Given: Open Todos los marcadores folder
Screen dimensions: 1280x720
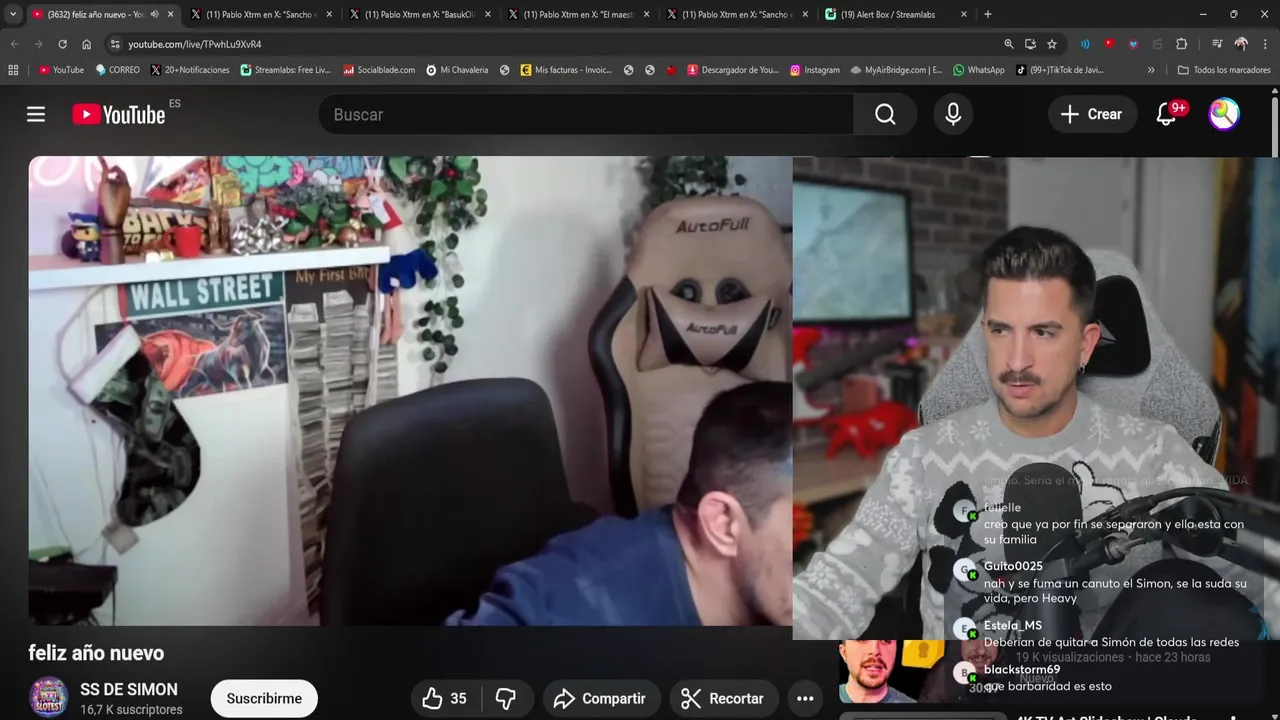Looking at the screenshot, I should pyautogui.click(x=1224, y=70).
